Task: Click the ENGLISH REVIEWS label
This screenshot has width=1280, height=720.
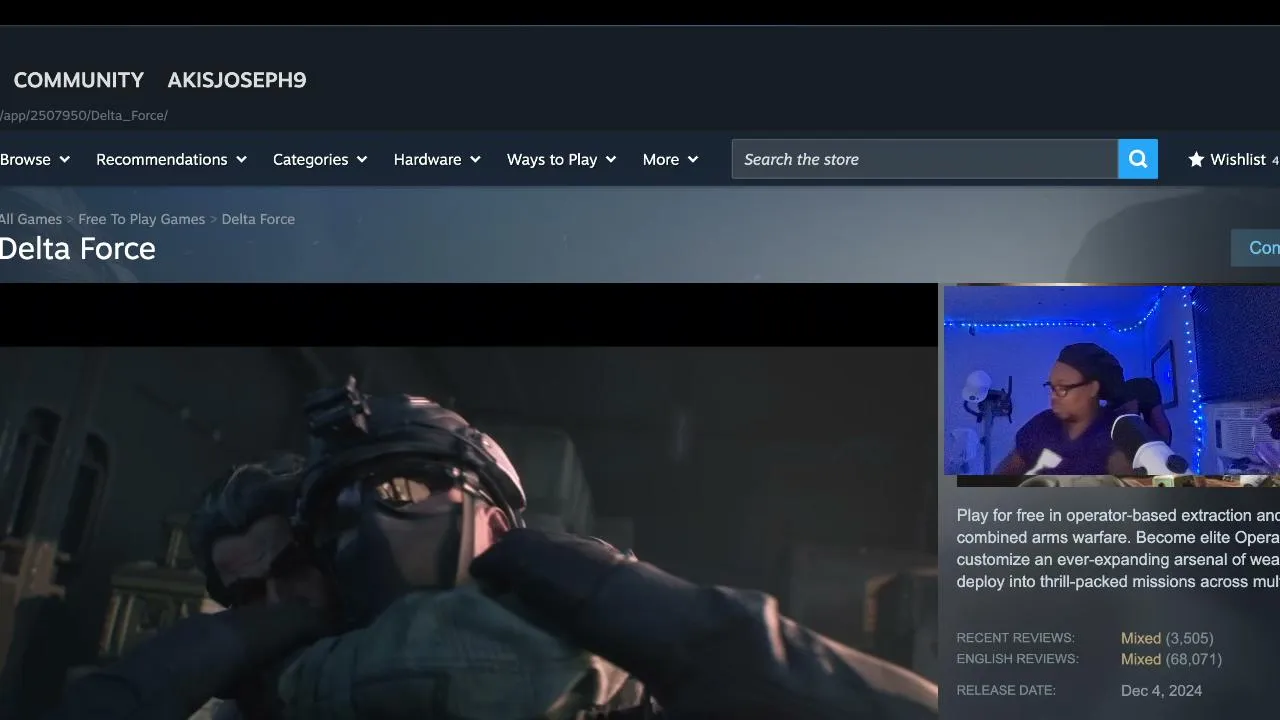Action: point(1017,659)
